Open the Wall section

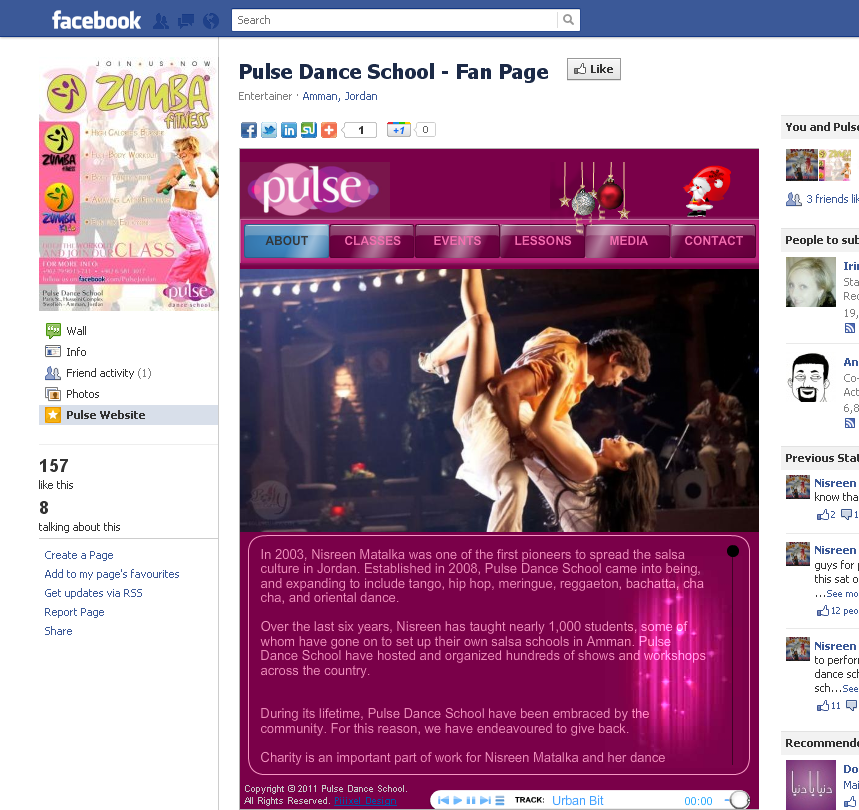[76, 331]
